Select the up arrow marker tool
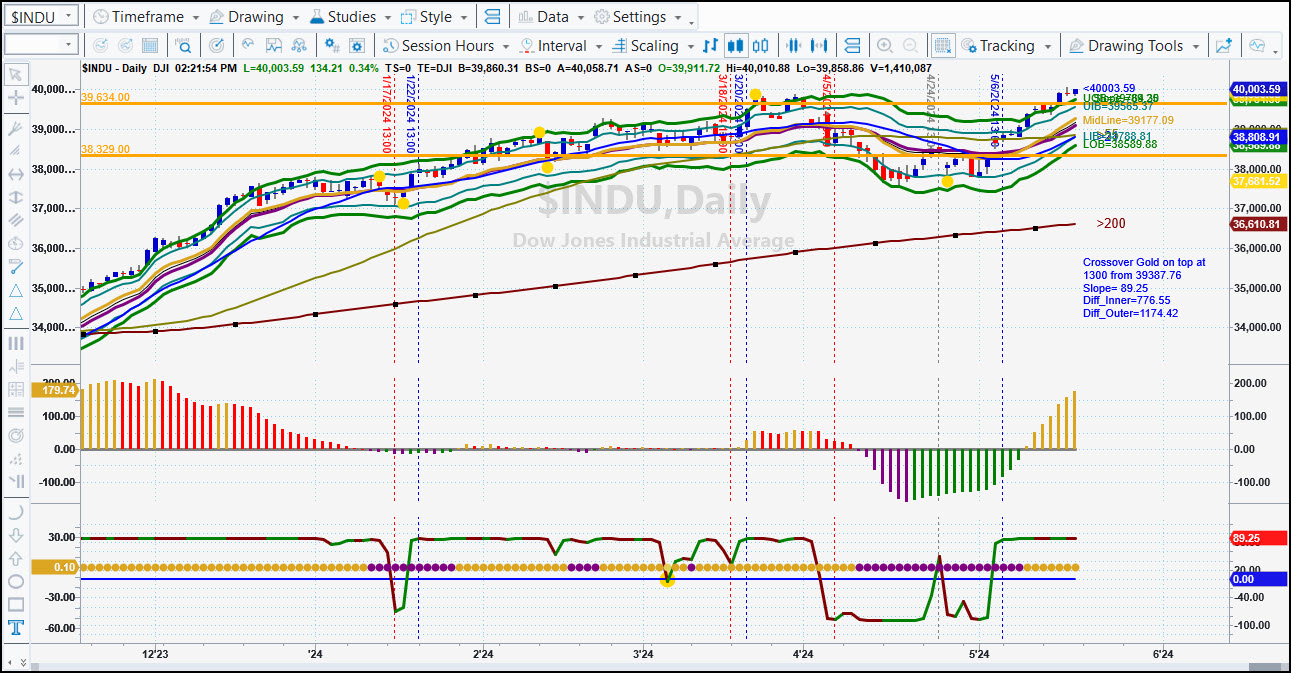Screen dimensions: 1291x673 point(16,557)
